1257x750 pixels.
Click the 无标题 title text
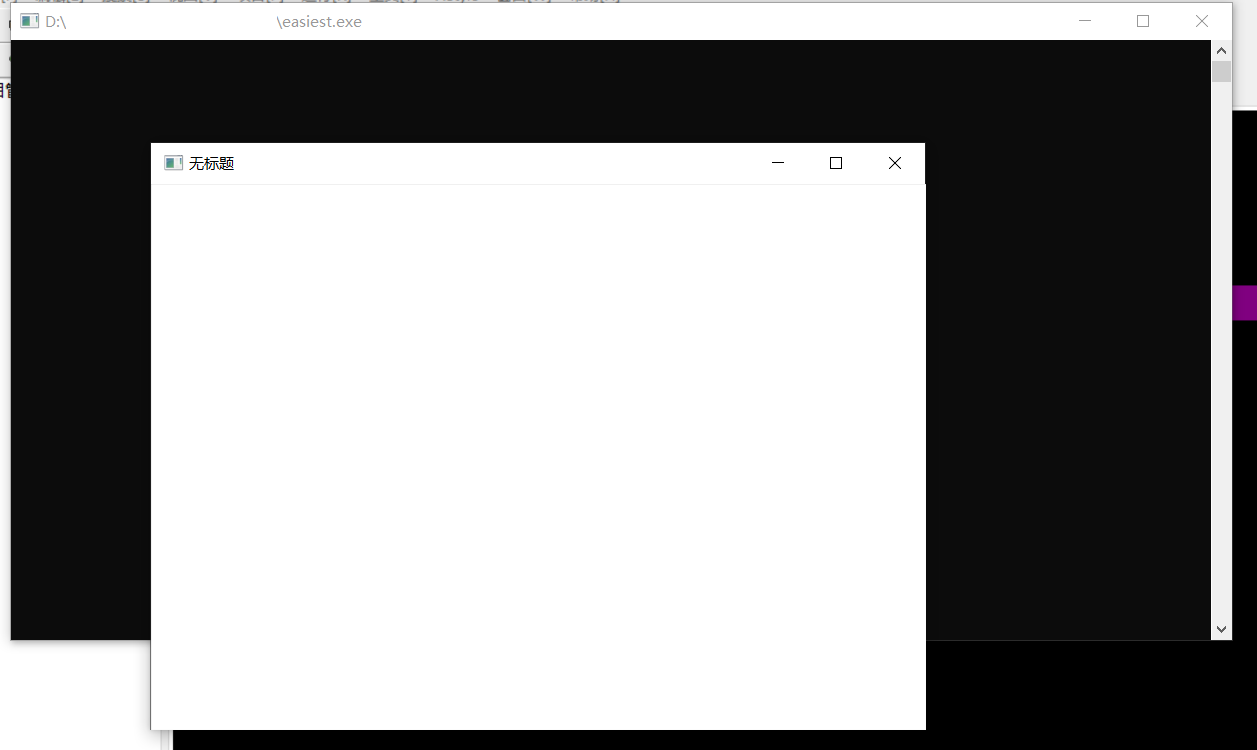[x=211, y=163]
